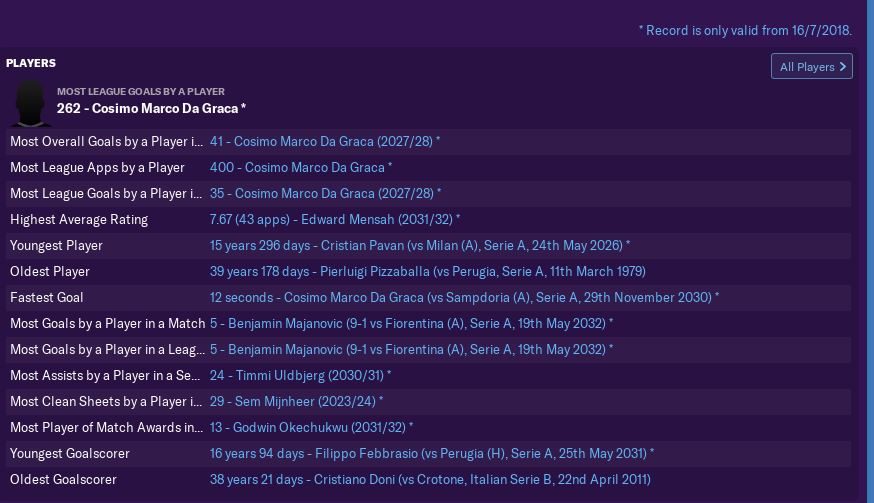874x503 pixels.
Task: View Filippo Febbrasio's youngest goalscorer record
Action: click(x=431, y=454)
